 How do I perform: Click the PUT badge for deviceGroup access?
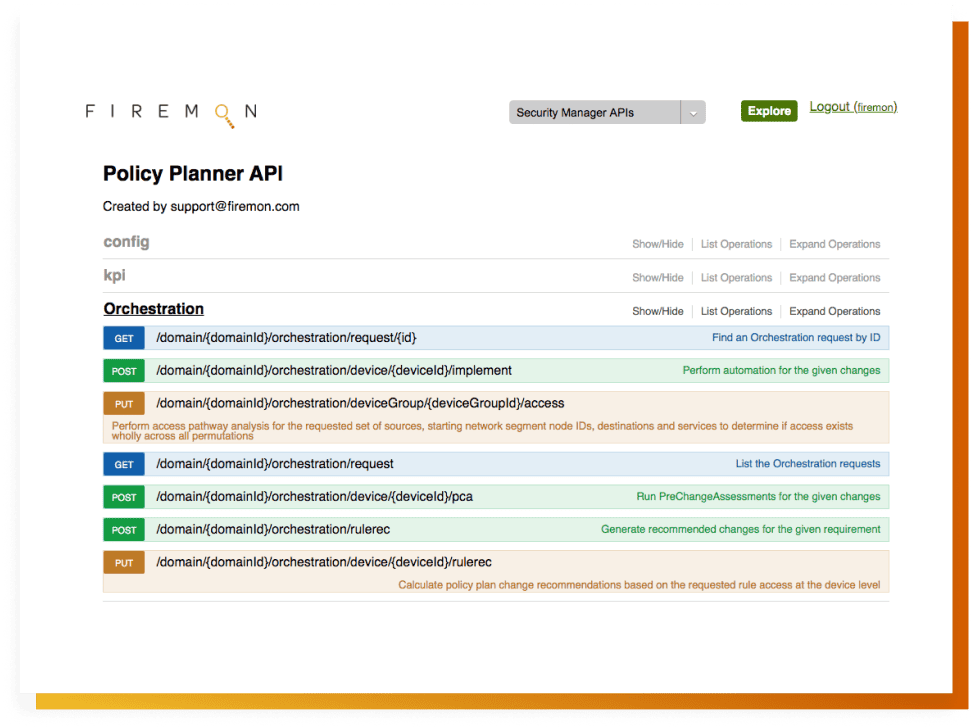pos(124,404)
